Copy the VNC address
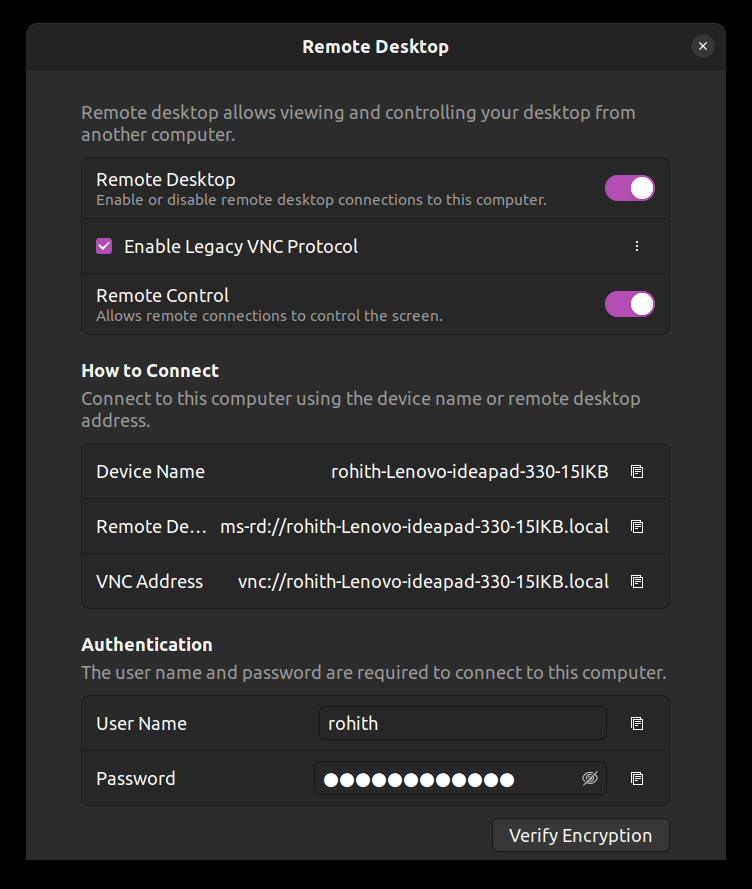This screenshot has height=889, width=752. tap(637, 581)
